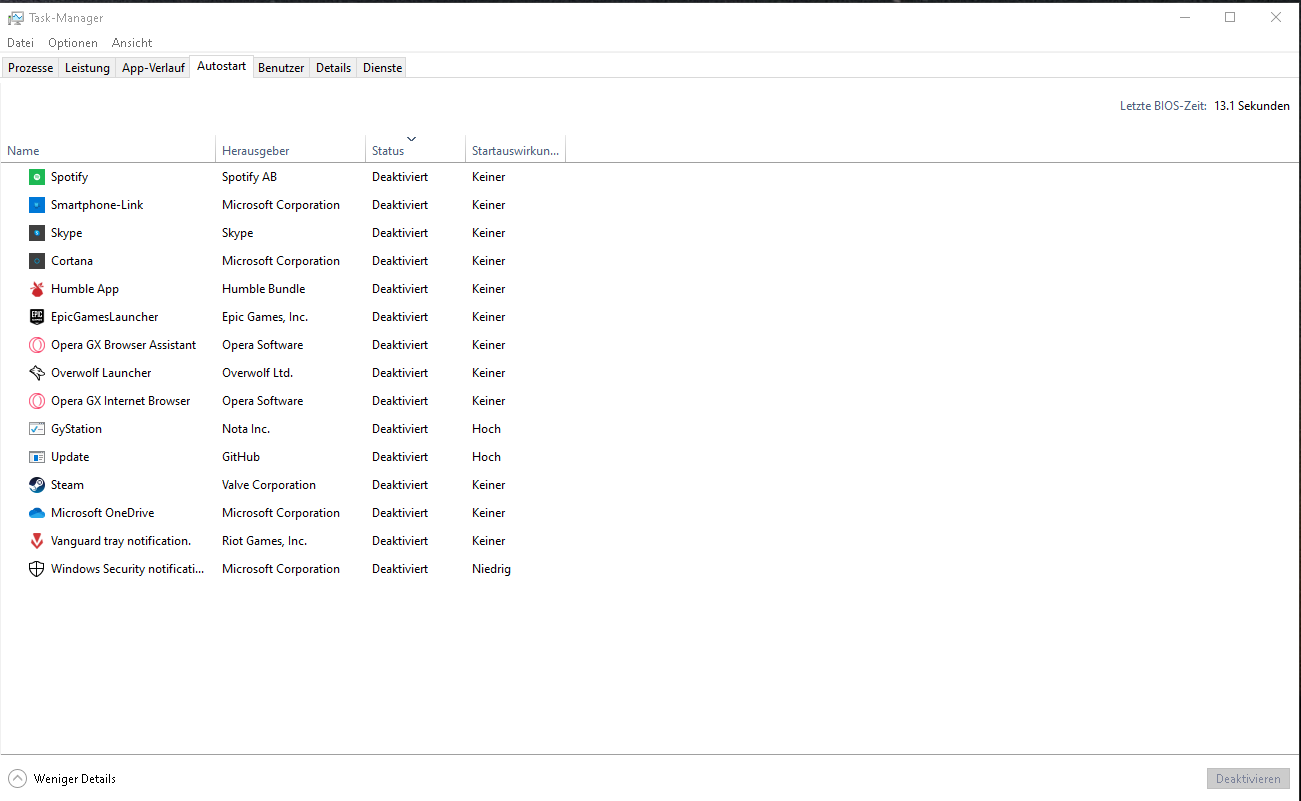Viewport: 1301px width, 801px height.
Task: Click the Smartphone-Link app icon
Action: coord(37,205)
